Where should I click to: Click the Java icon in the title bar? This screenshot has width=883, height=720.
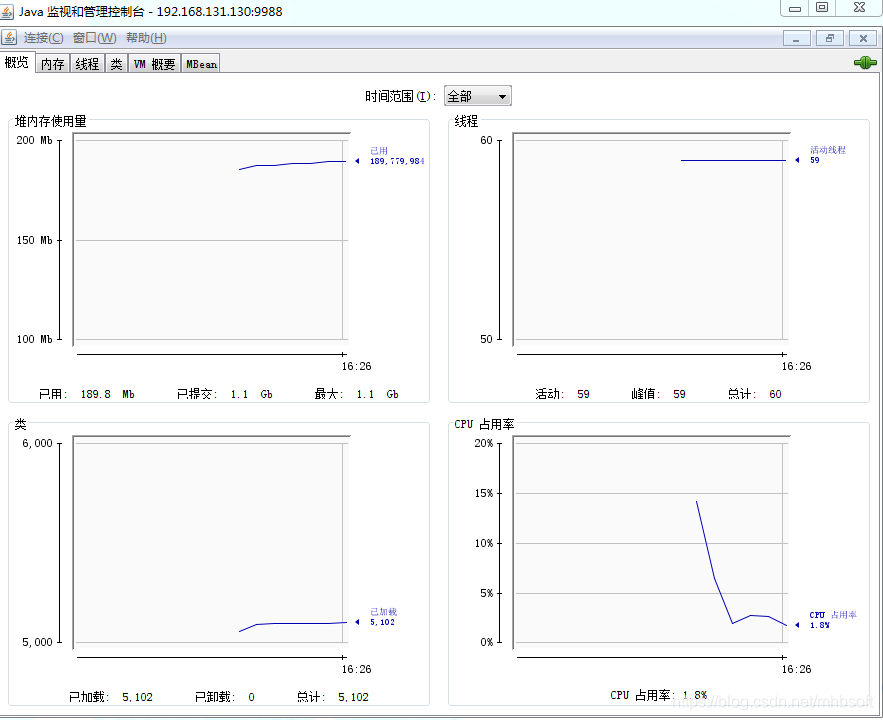(x=7, y=12)
